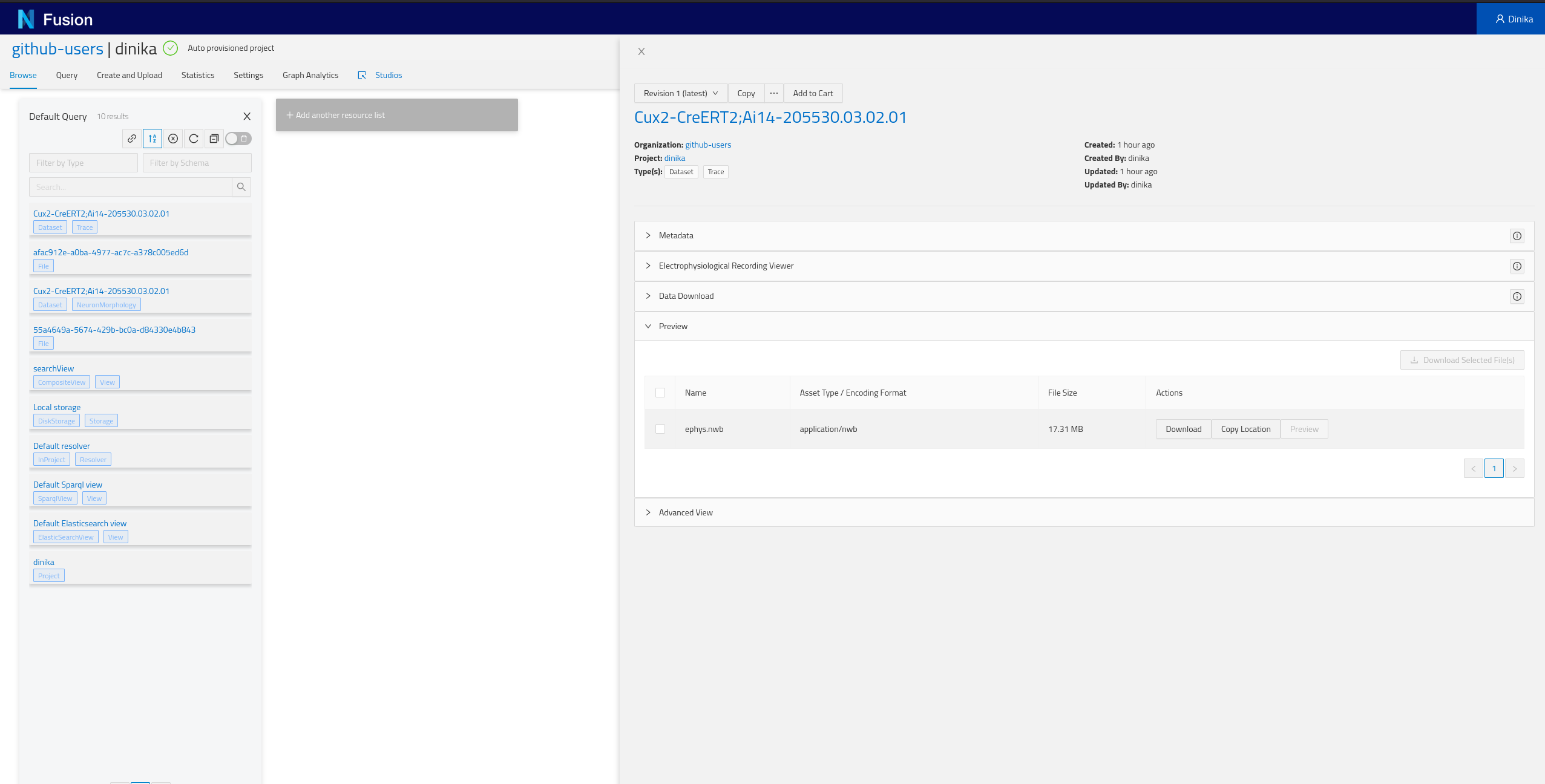Open the Studios link
Viewport: 1545px width, 784px height.
(x=380, y=75)
